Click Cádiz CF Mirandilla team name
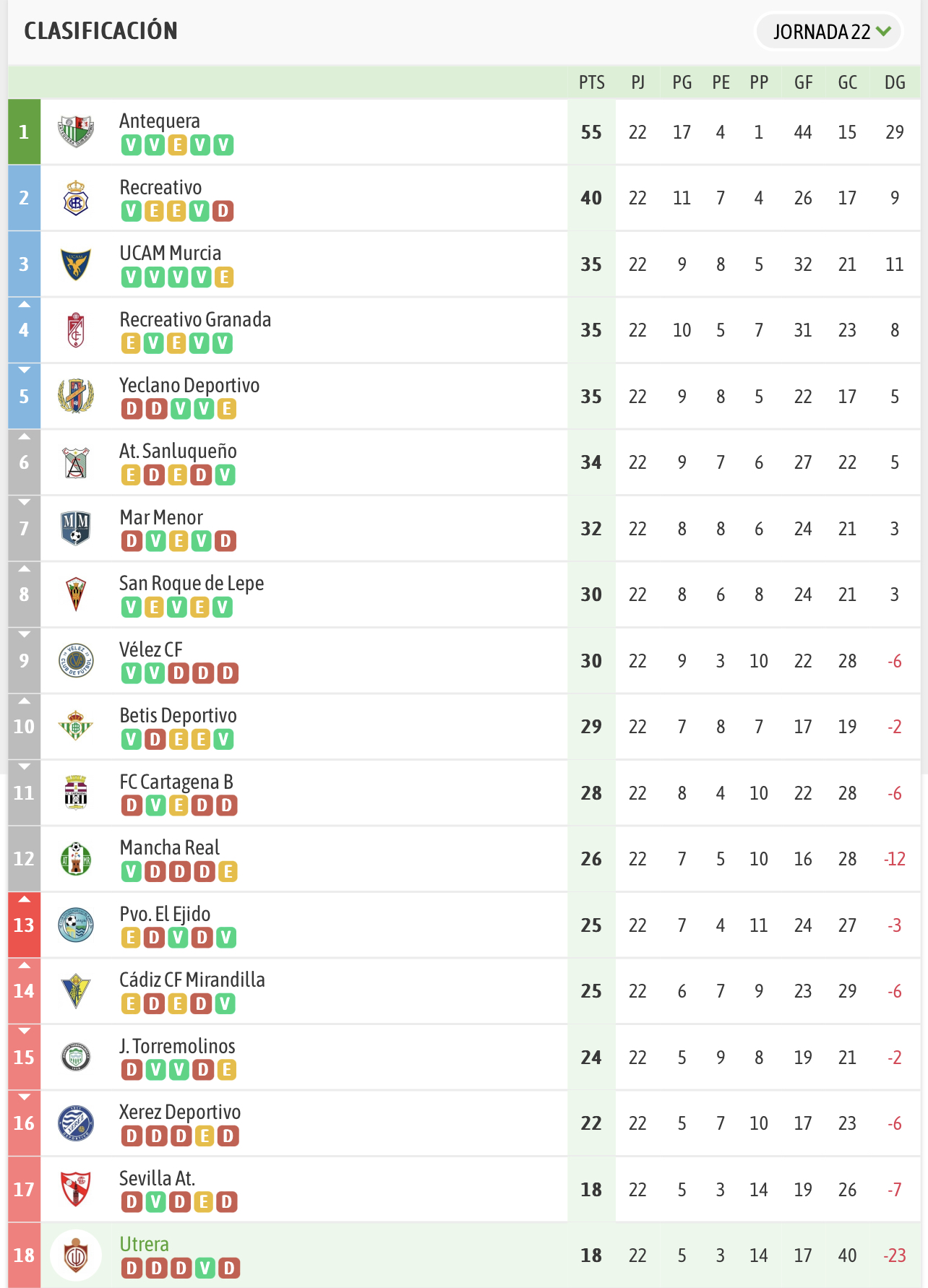The height and width of the screenshot is (1288, 928). [x=192, y=980]
